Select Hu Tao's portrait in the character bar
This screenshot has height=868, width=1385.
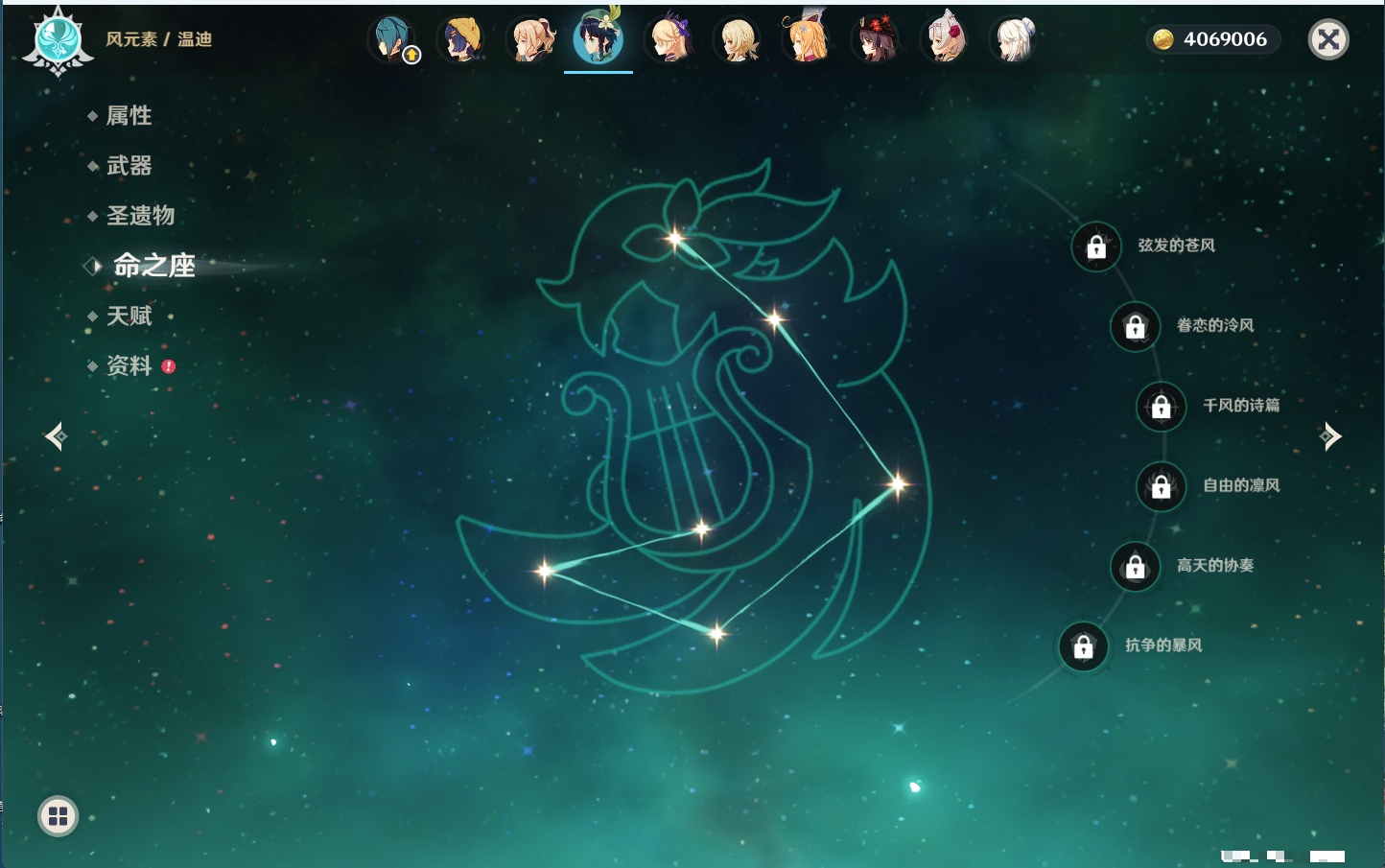(875, 40)
